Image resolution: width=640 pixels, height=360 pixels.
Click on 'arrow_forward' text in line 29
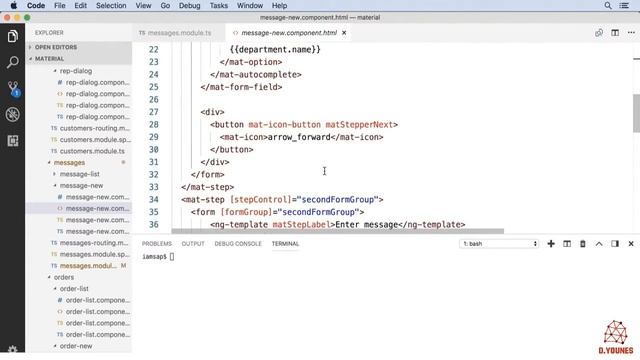[x=299, y=137]
